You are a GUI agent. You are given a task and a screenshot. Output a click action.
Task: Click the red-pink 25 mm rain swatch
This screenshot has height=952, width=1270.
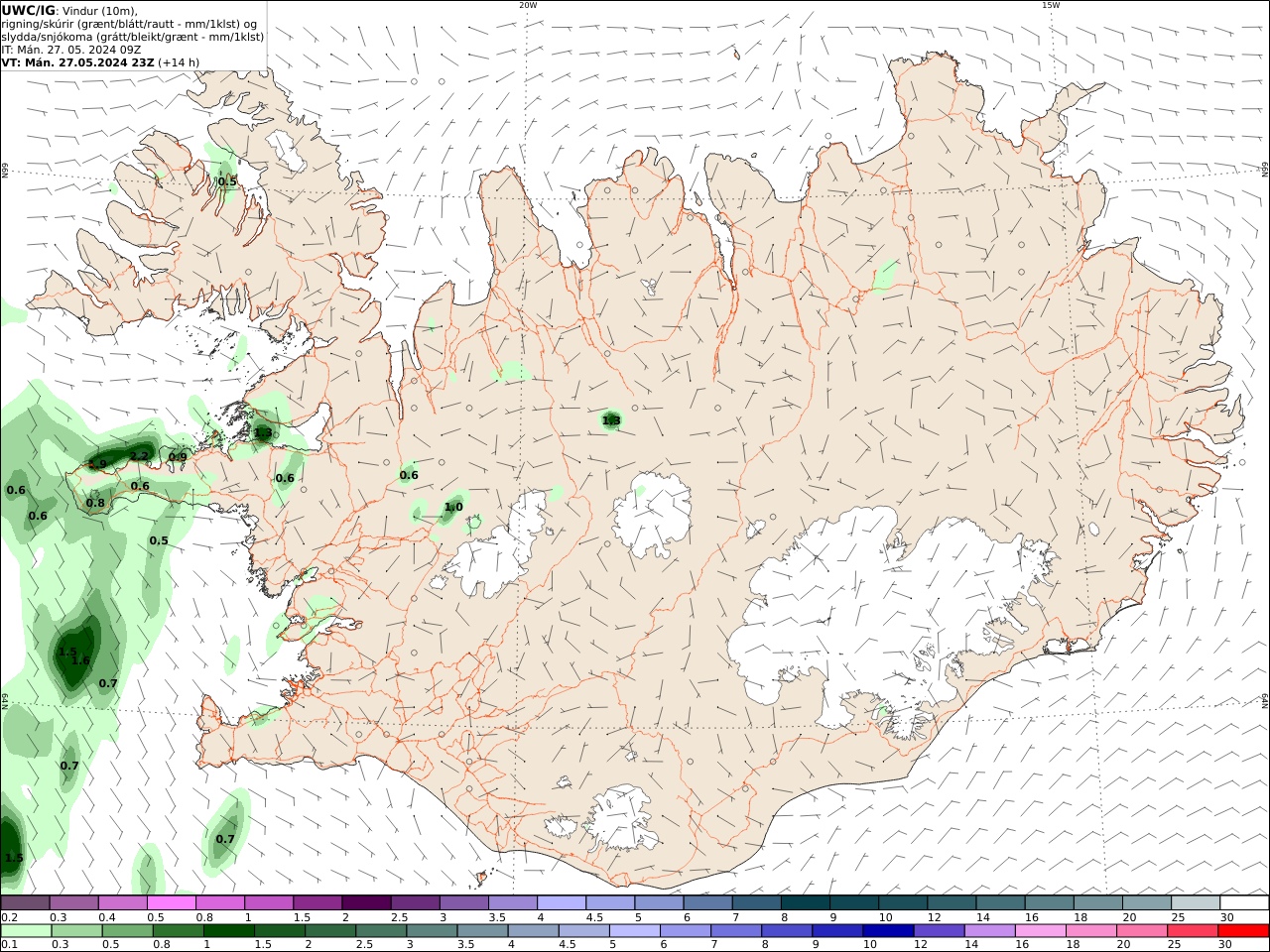coord(1193,931)
